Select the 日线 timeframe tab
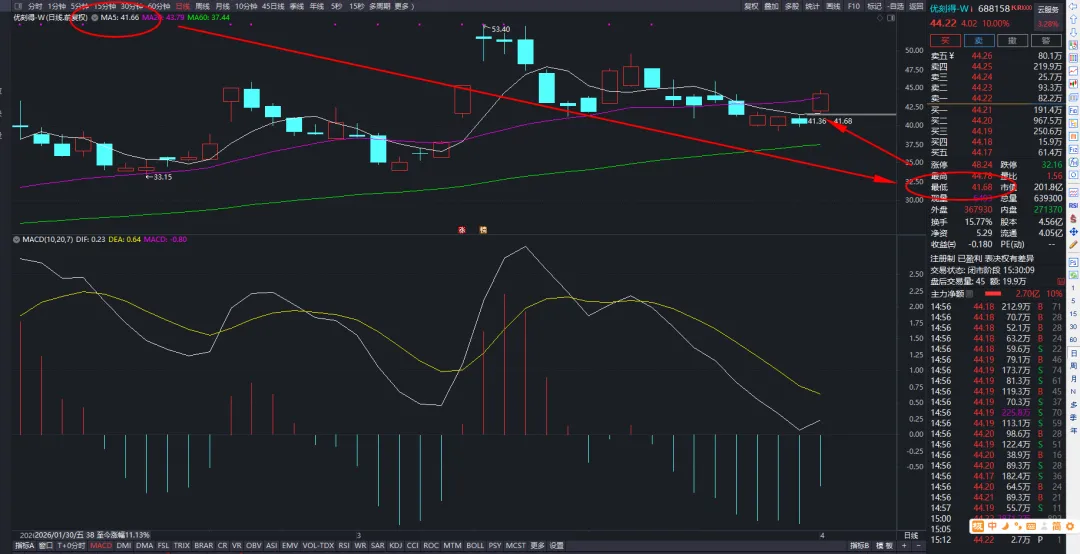1080x554 pixels. pyautogui.click(x=183, y=6)
